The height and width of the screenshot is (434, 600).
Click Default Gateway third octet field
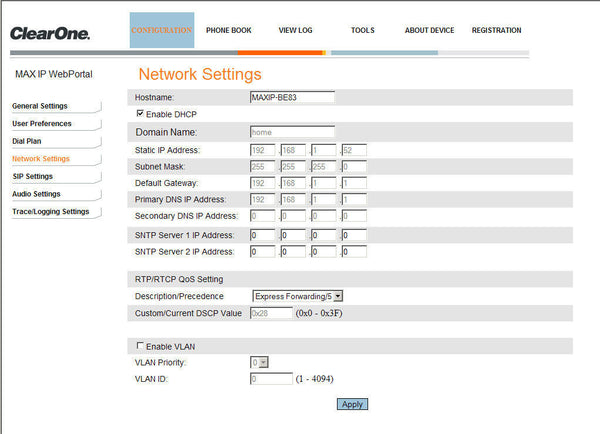click(x=324, y=183)
